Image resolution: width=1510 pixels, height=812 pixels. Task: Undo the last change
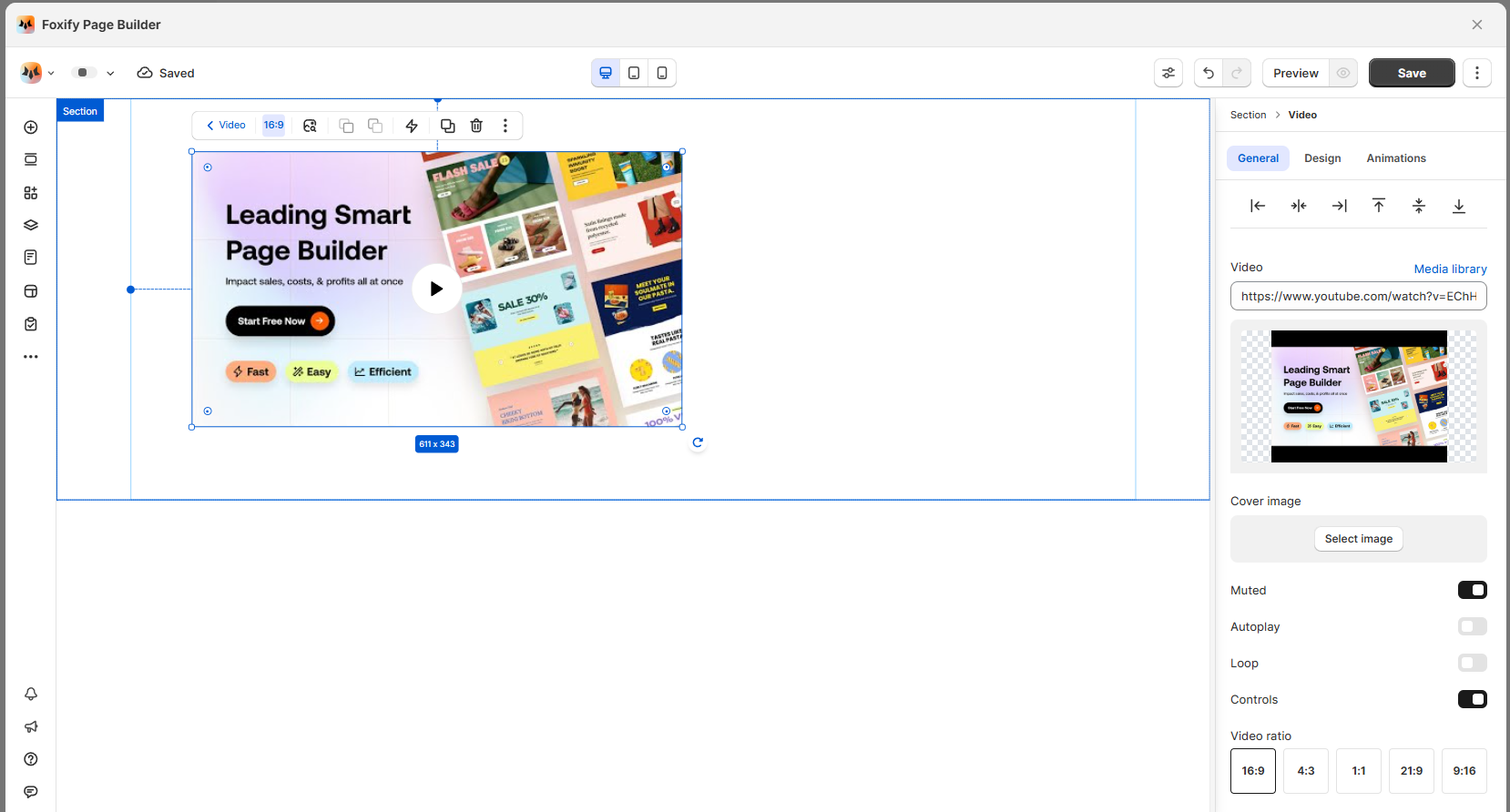click(1209, 73)
